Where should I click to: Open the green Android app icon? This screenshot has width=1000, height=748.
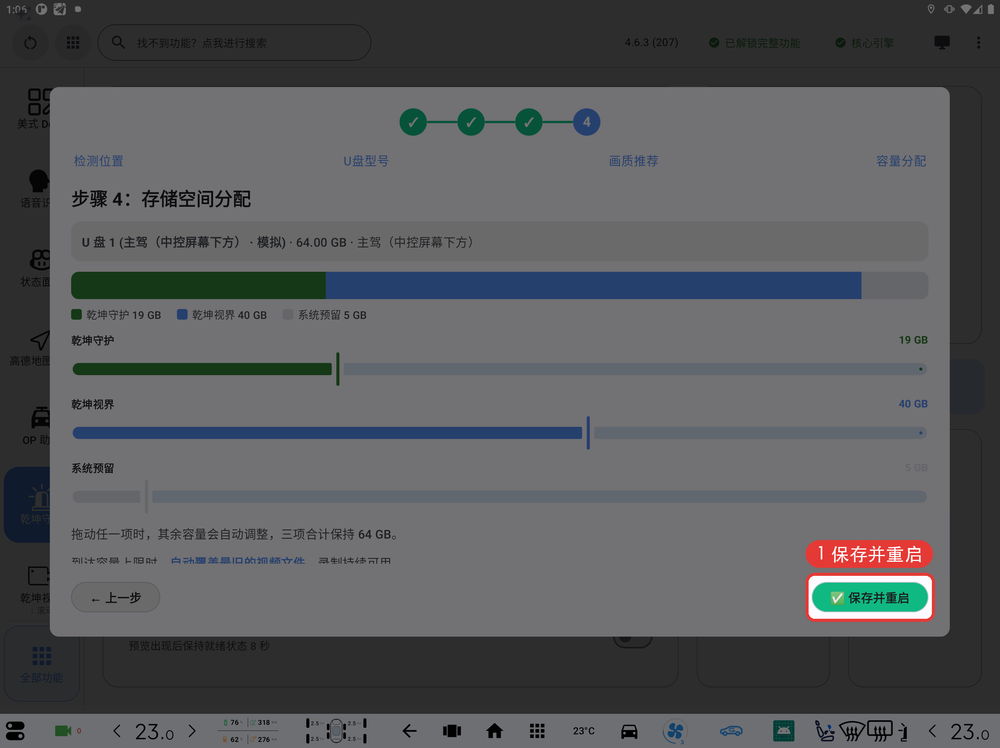[783, 731]
